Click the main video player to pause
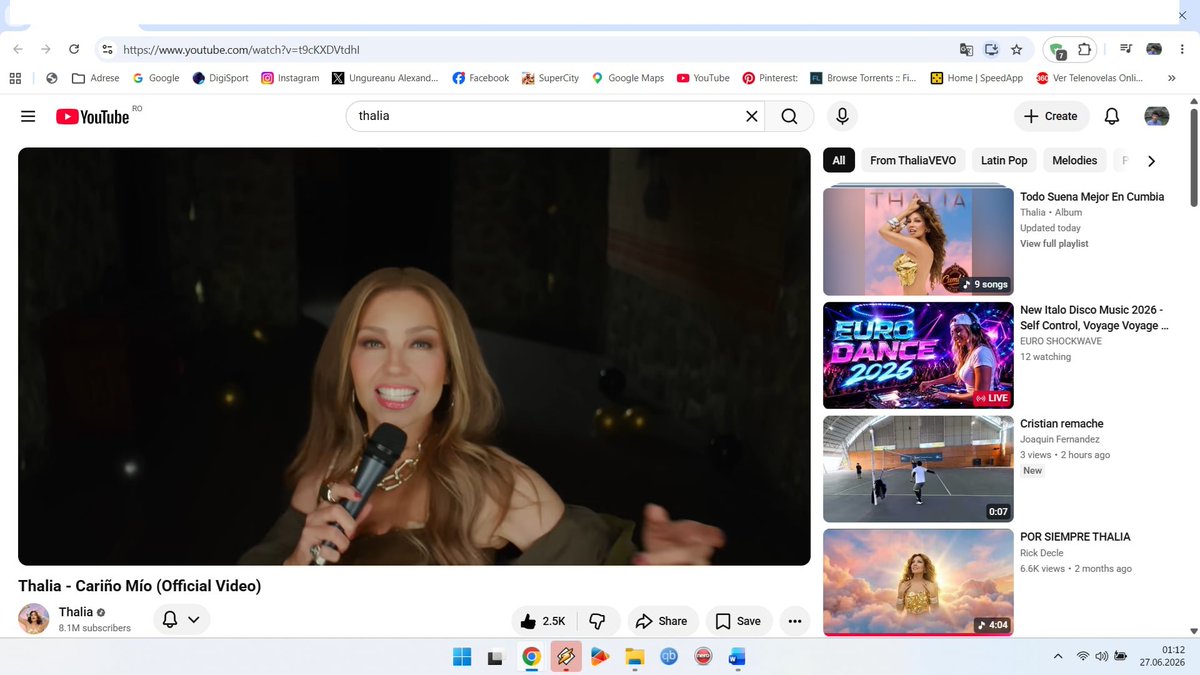 click(414, 357)
